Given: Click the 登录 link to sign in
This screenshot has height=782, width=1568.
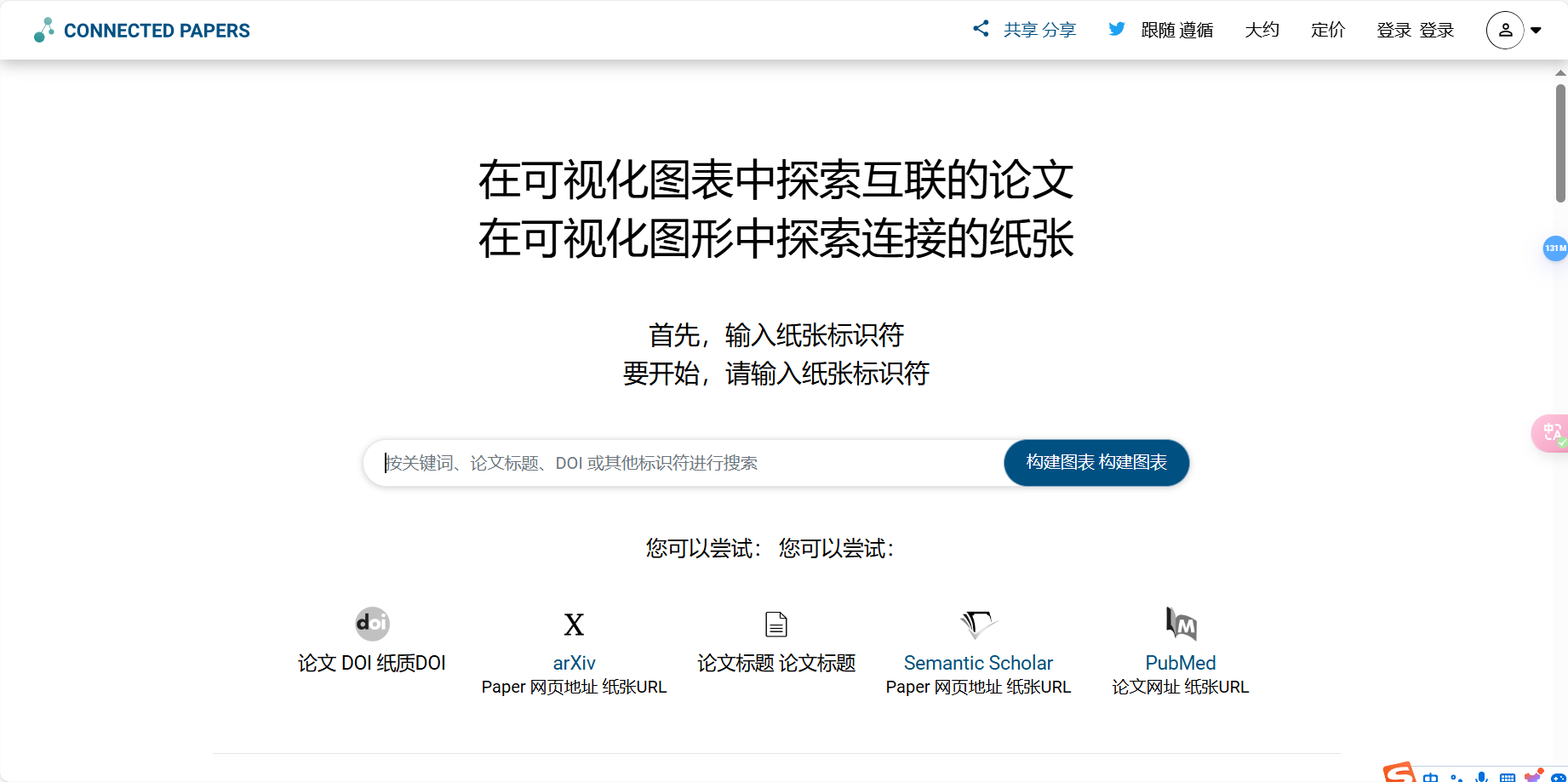Looking at the screenshot, I should 1393,30.
